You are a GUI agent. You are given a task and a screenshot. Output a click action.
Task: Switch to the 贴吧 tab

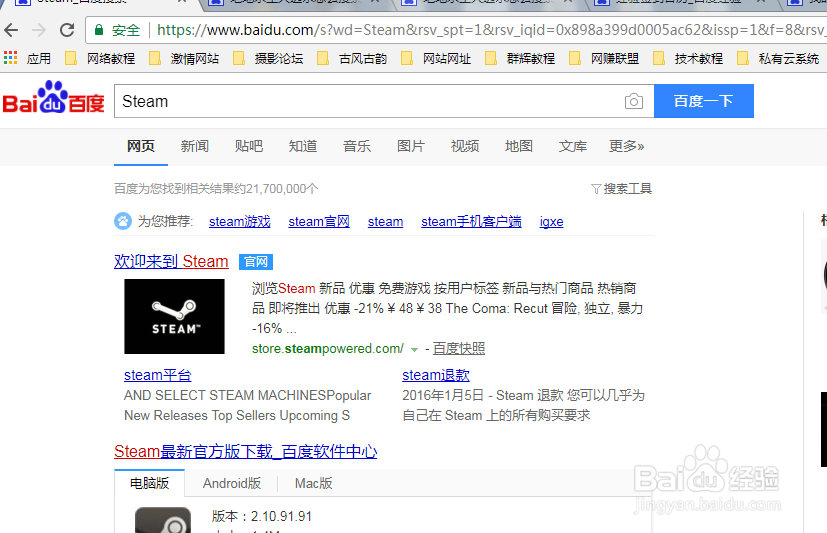click(248, 146)
